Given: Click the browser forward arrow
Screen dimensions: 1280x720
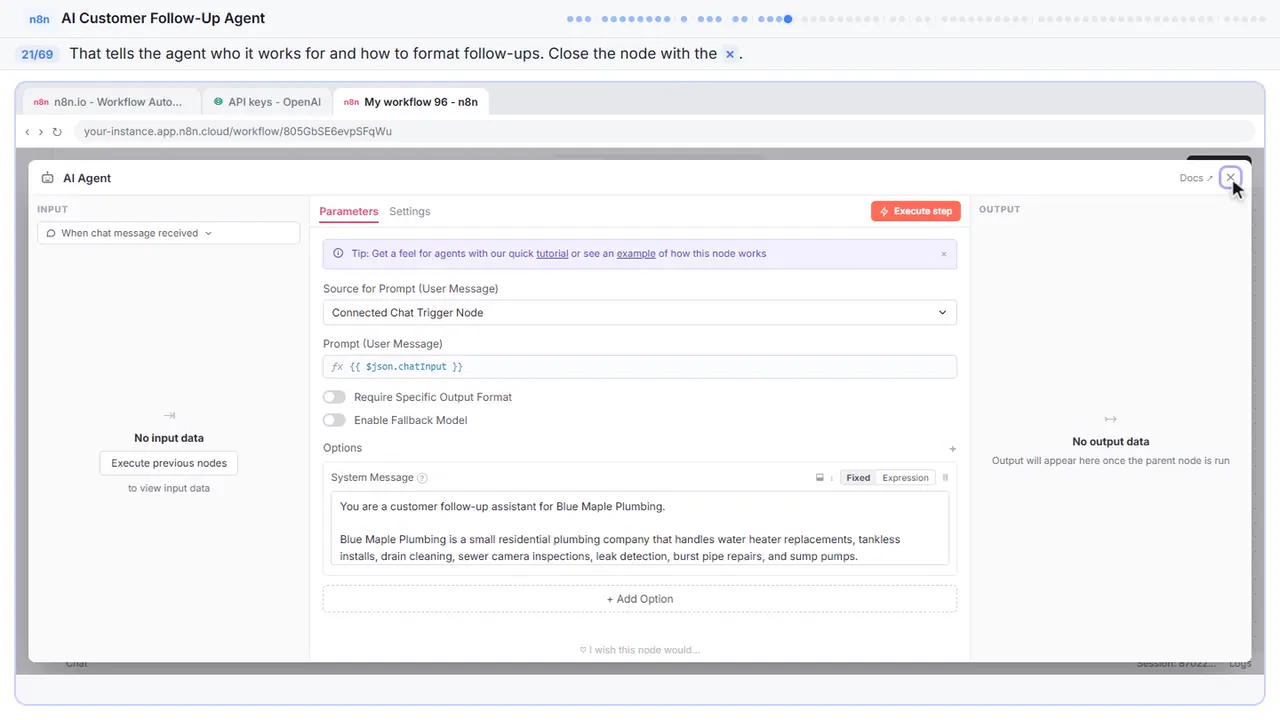Looking at the screenshot, I should pyautogui.click(x=41, y=132).
